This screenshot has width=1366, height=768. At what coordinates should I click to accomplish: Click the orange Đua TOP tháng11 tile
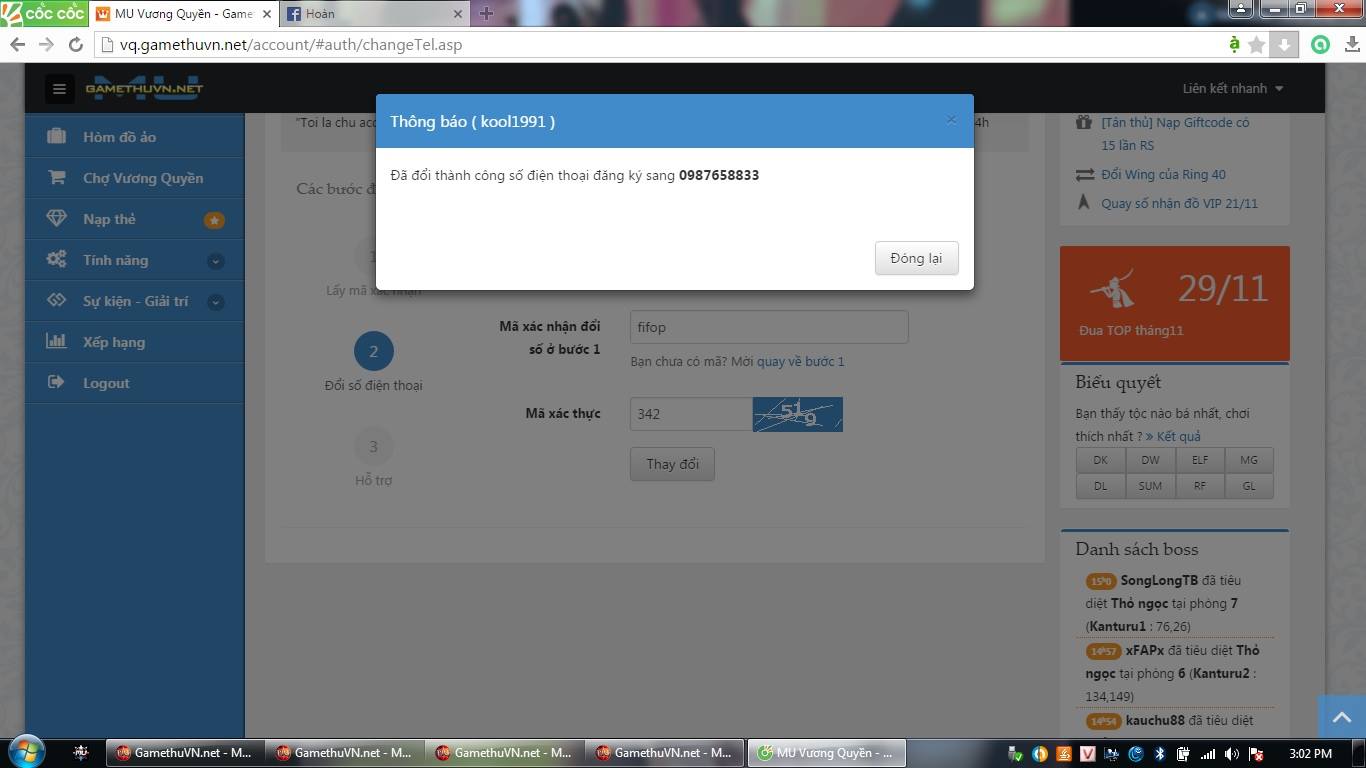click(1174, 303)
